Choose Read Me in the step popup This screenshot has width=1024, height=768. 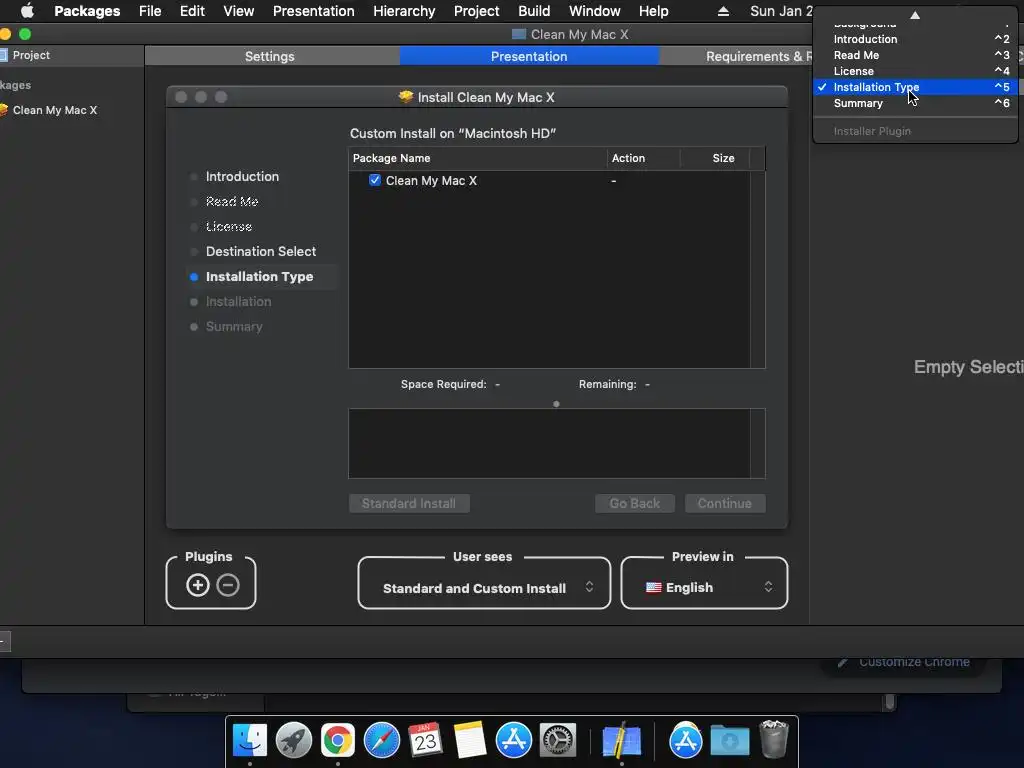(x=915, y=56)
